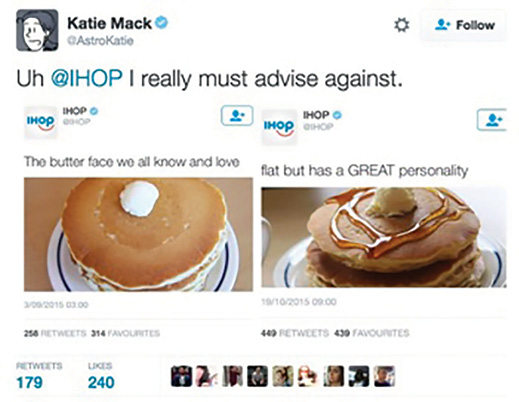The image size is (519, 402).
Task: Open the @IHOP mention link
Action: [x=86, y=79]
